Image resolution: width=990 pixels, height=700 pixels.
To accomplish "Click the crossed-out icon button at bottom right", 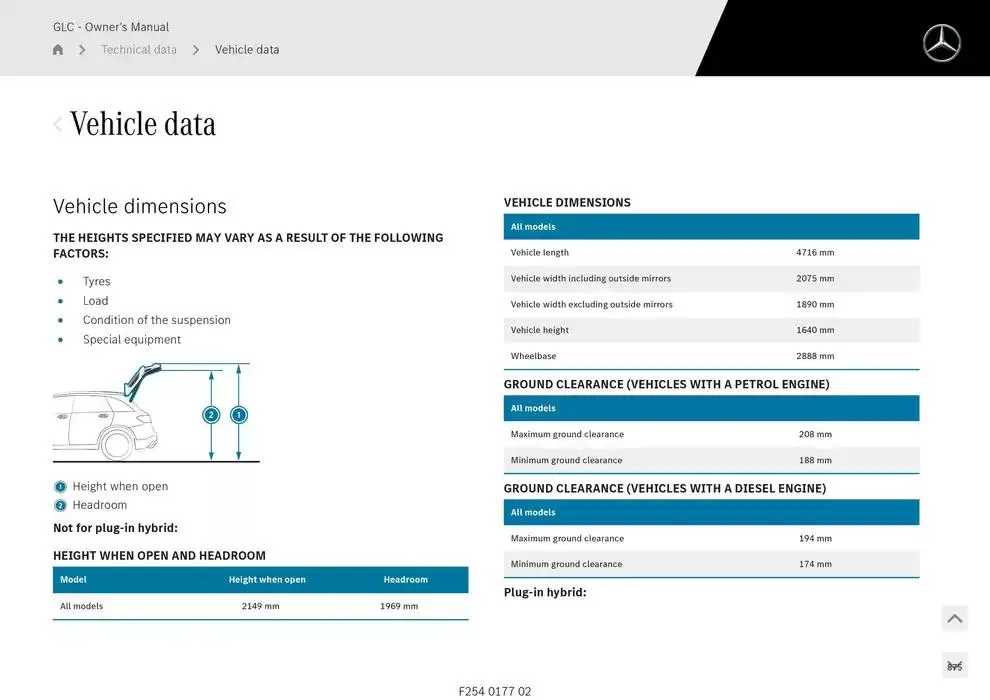I will (x=954, y=666).
